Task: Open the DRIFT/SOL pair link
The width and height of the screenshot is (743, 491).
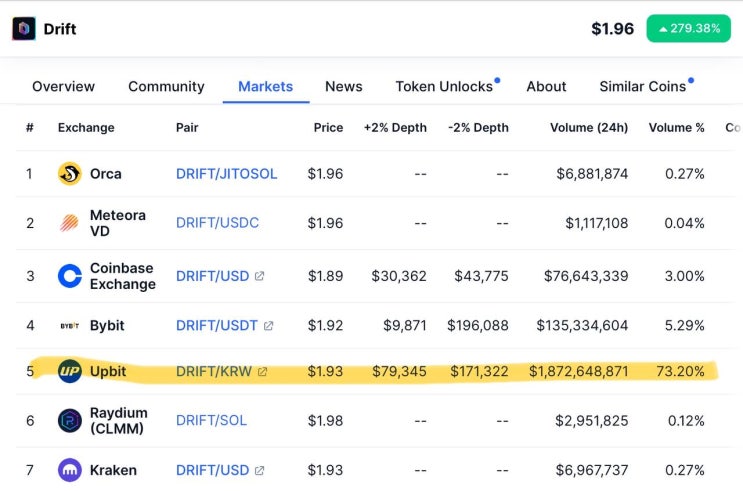Action: tap(211, 420)
